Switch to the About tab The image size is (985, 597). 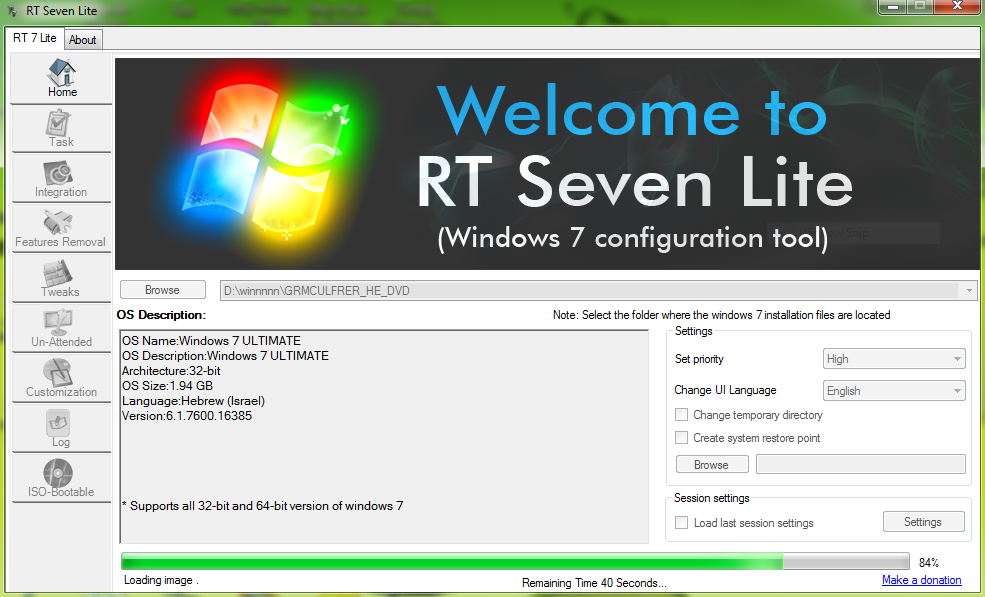pos(83,40)
